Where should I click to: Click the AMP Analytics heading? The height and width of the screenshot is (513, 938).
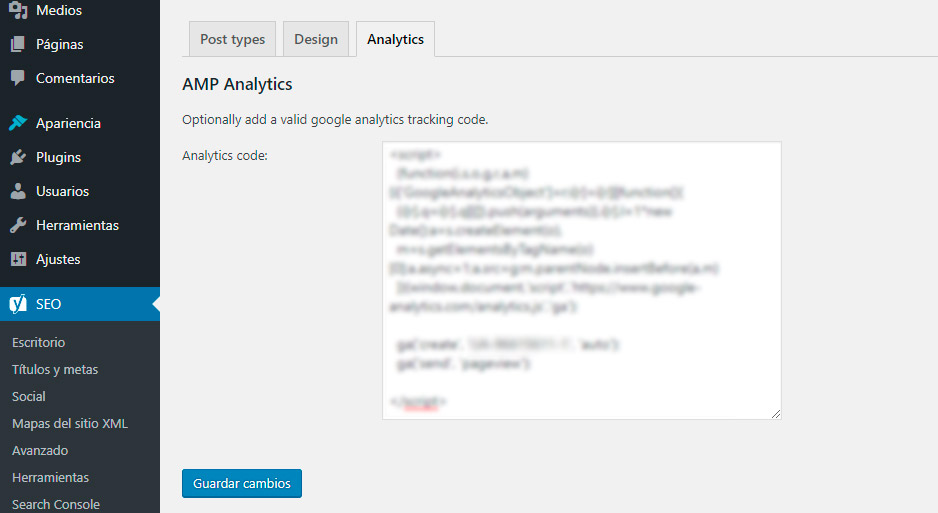[x=237, y=84]
